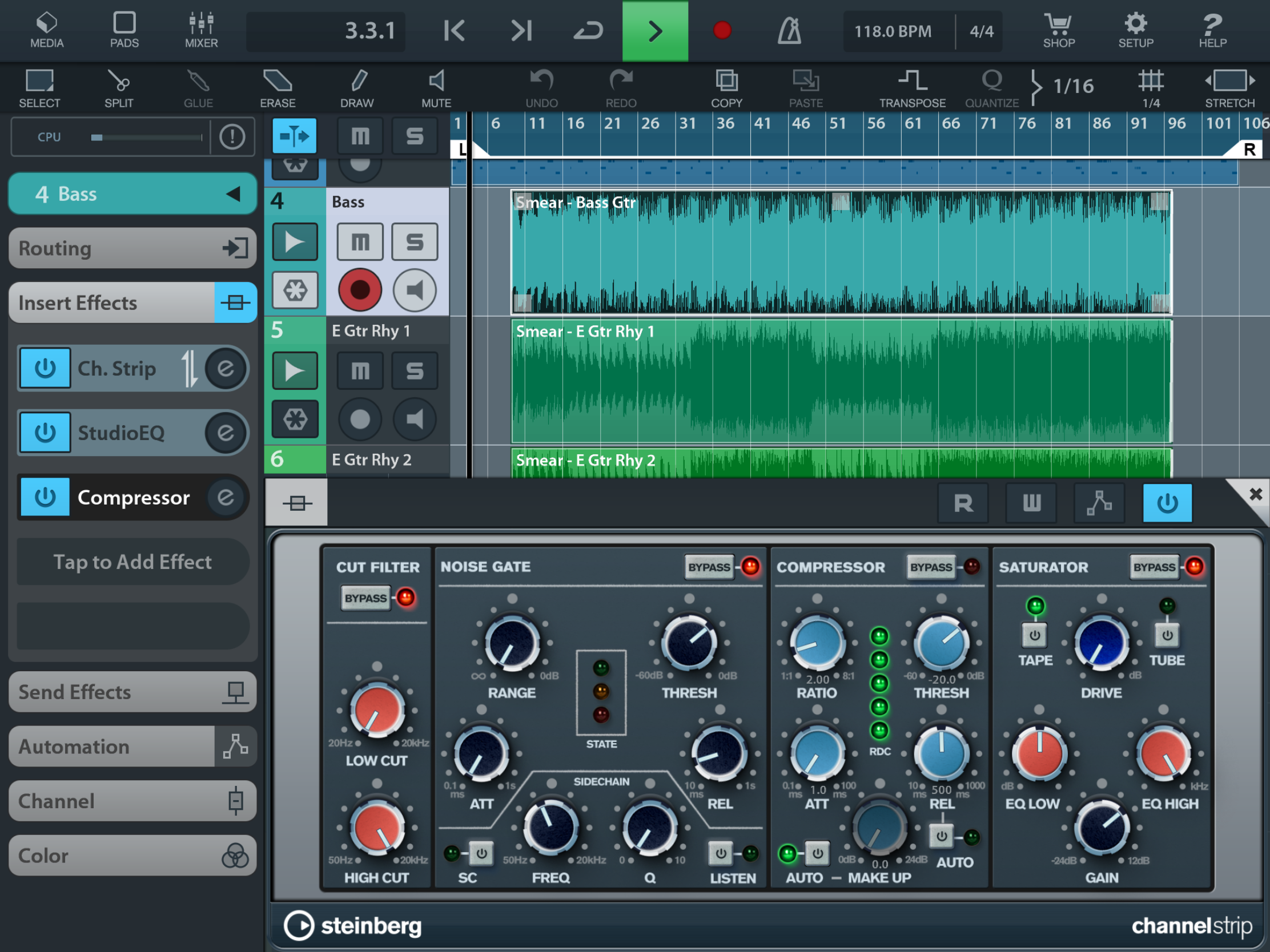Open the StudioEQ effect editor
The height and width of the screenshot is (952, 1270).
[x=226, y=432]
